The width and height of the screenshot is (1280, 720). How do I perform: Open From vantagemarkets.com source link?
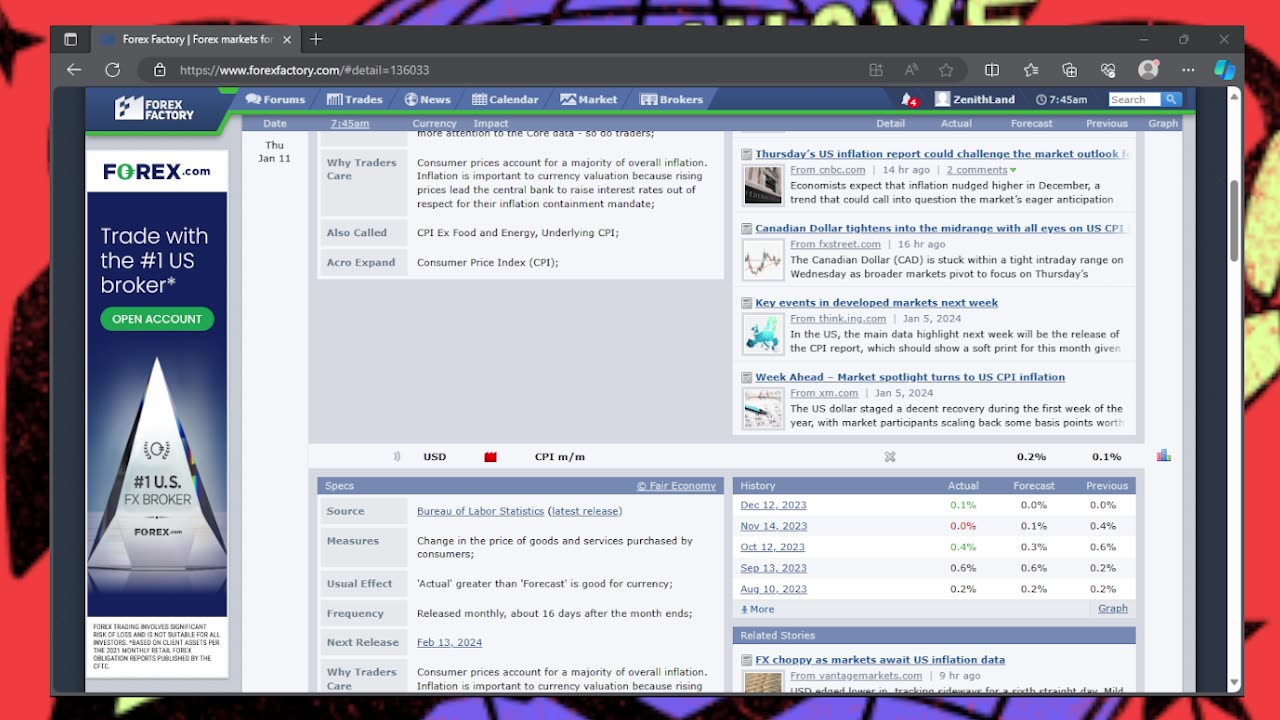856,676
